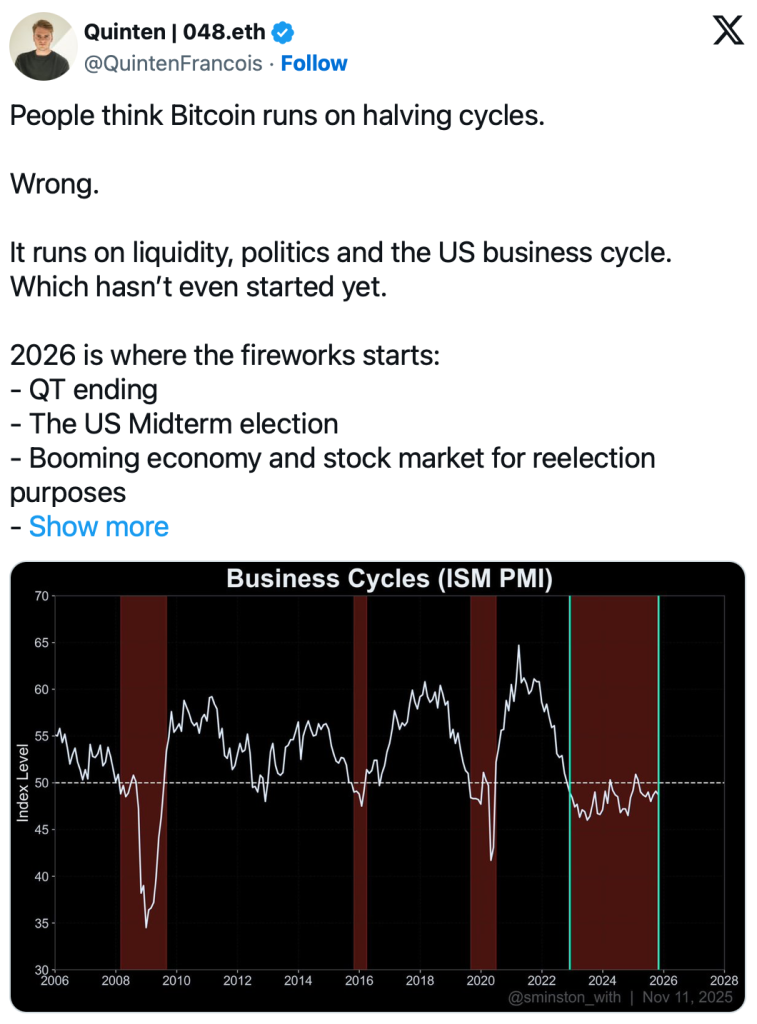Click the @sminston_with chart watermark

563,997
